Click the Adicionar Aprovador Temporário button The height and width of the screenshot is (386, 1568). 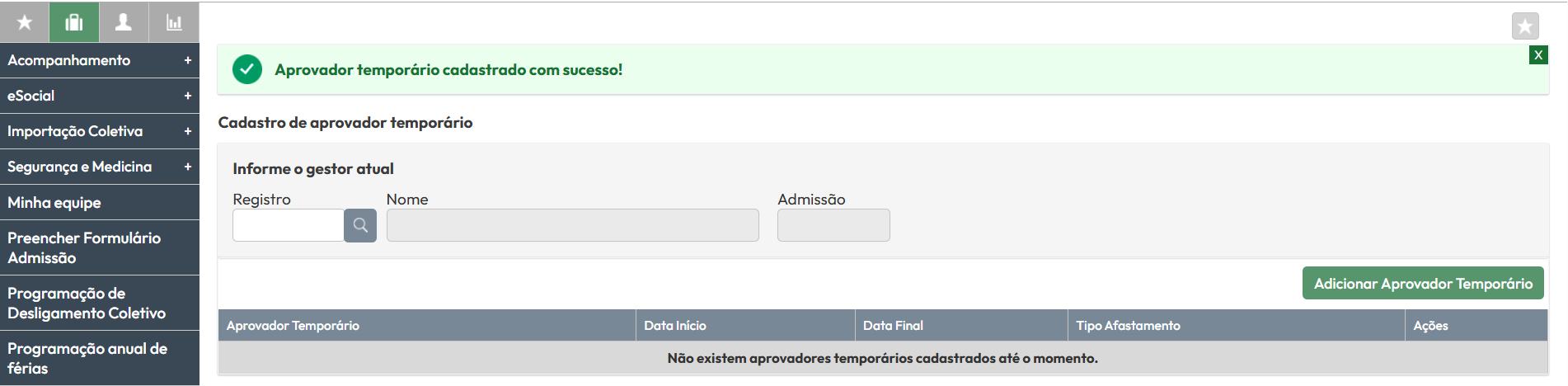[x=1423, y=283]
